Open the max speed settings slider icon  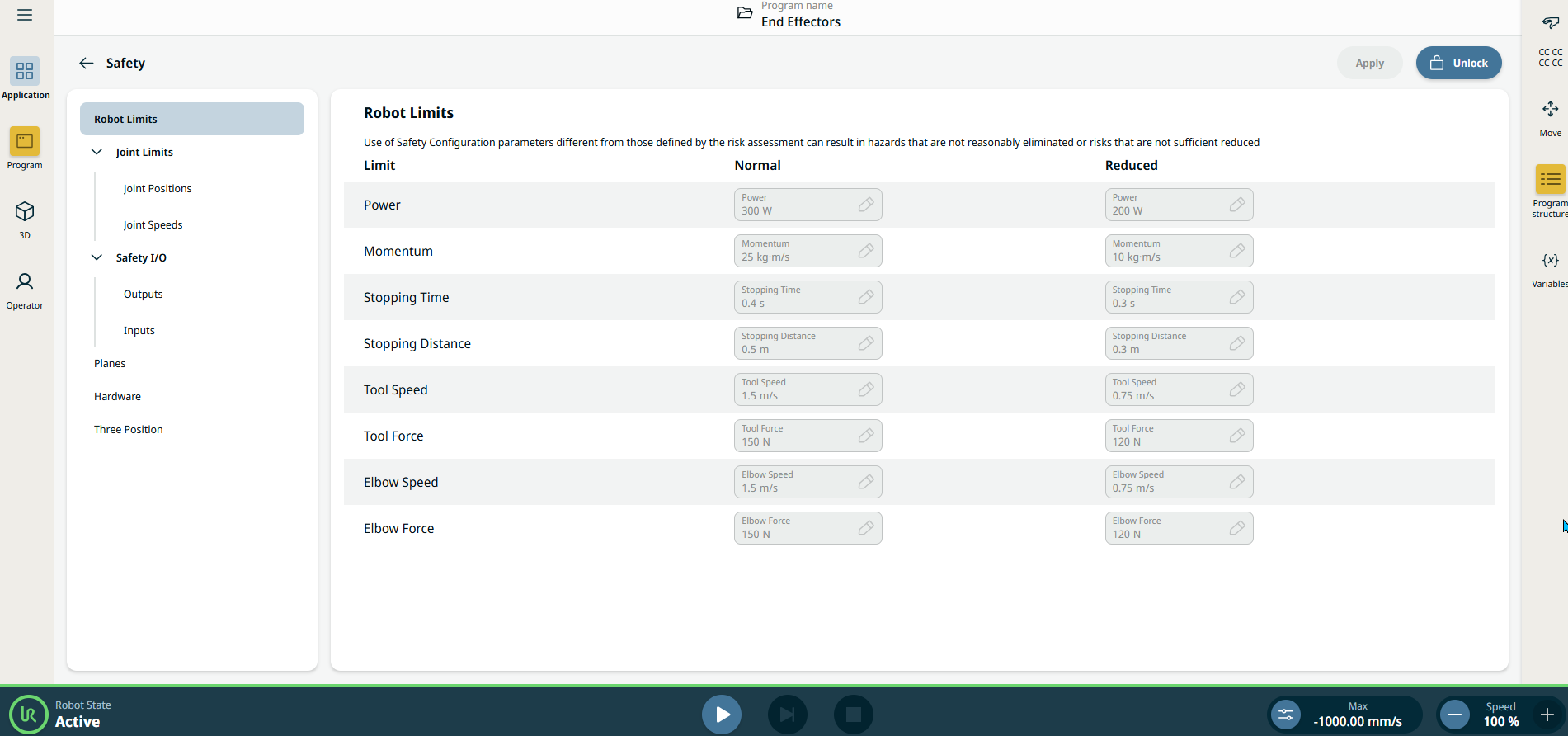tap(1285, 715)
